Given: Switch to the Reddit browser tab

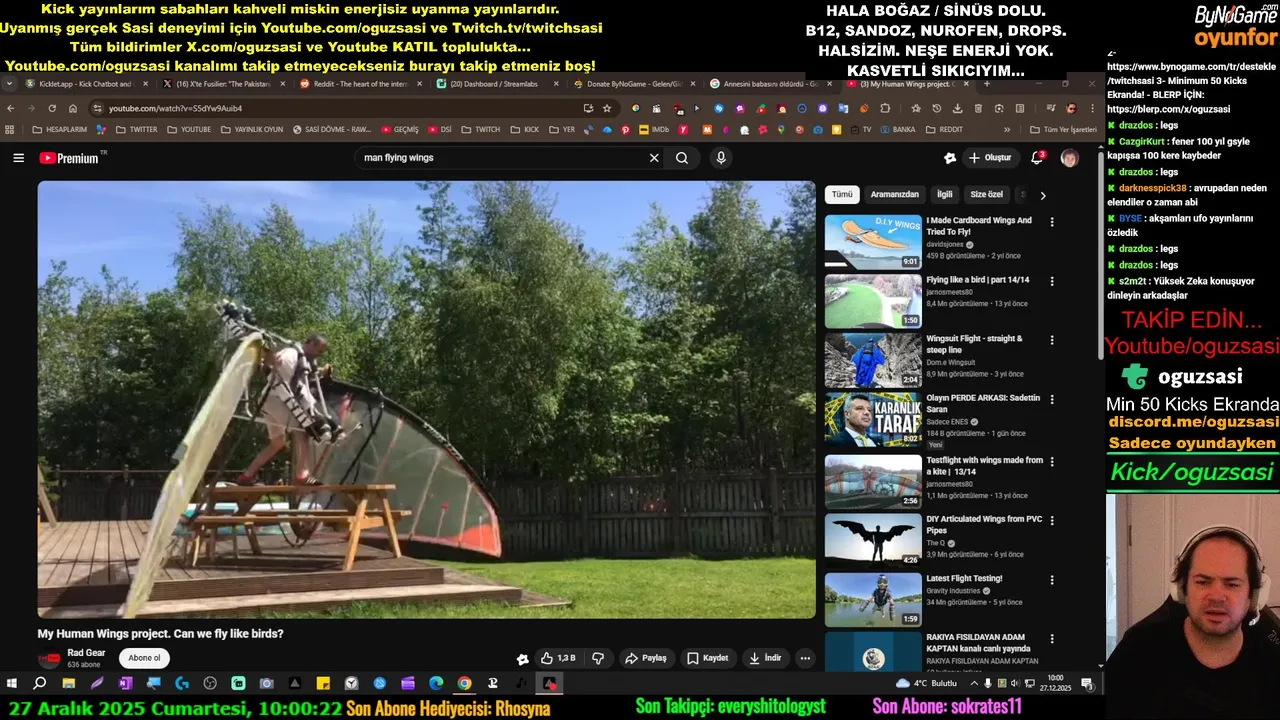Looking at the screenshot, I should [360, 84].
